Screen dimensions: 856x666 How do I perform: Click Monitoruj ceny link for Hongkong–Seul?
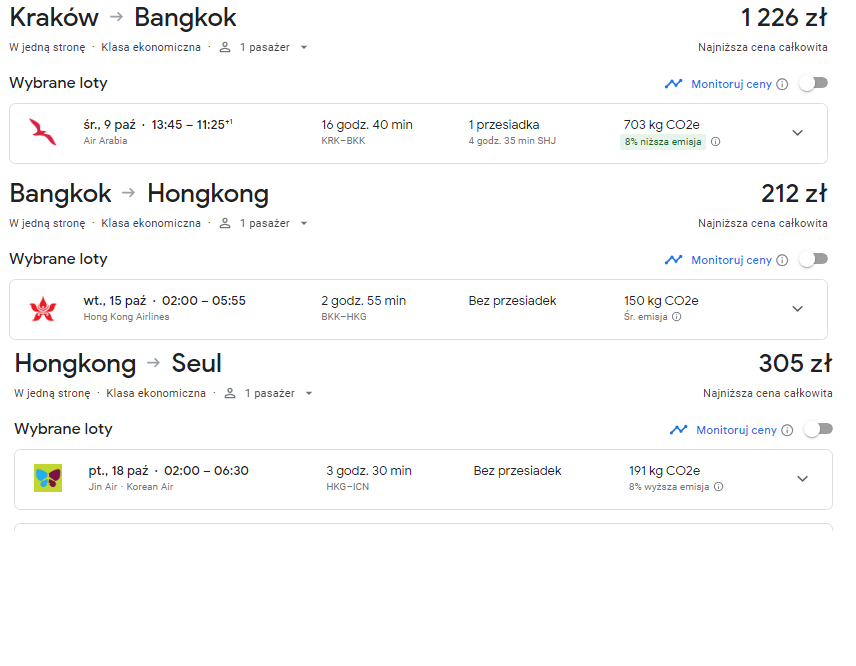736,430
